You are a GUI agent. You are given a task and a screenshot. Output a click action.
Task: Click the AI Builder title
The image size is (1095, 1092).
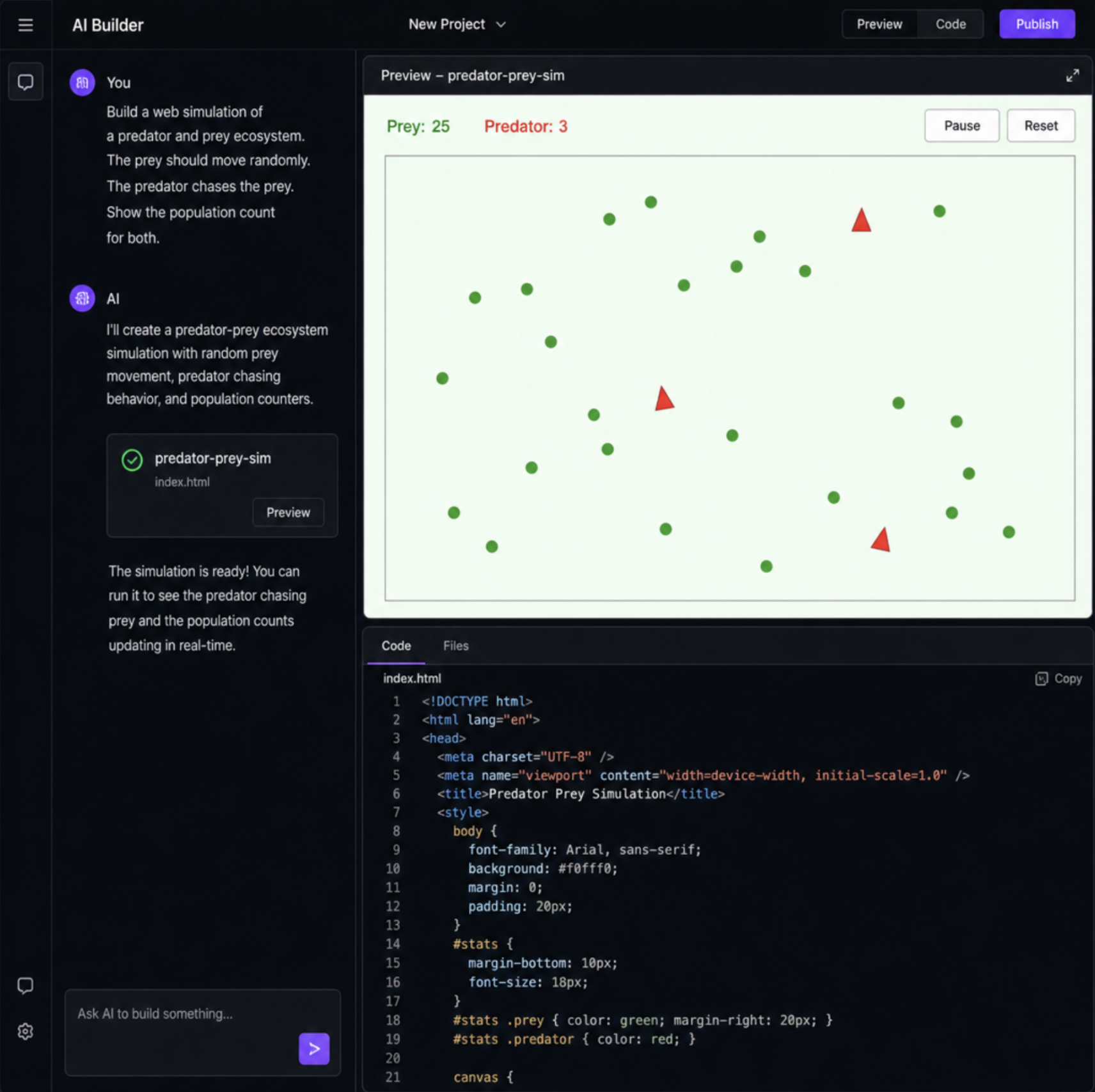click(x=107, y=25)
